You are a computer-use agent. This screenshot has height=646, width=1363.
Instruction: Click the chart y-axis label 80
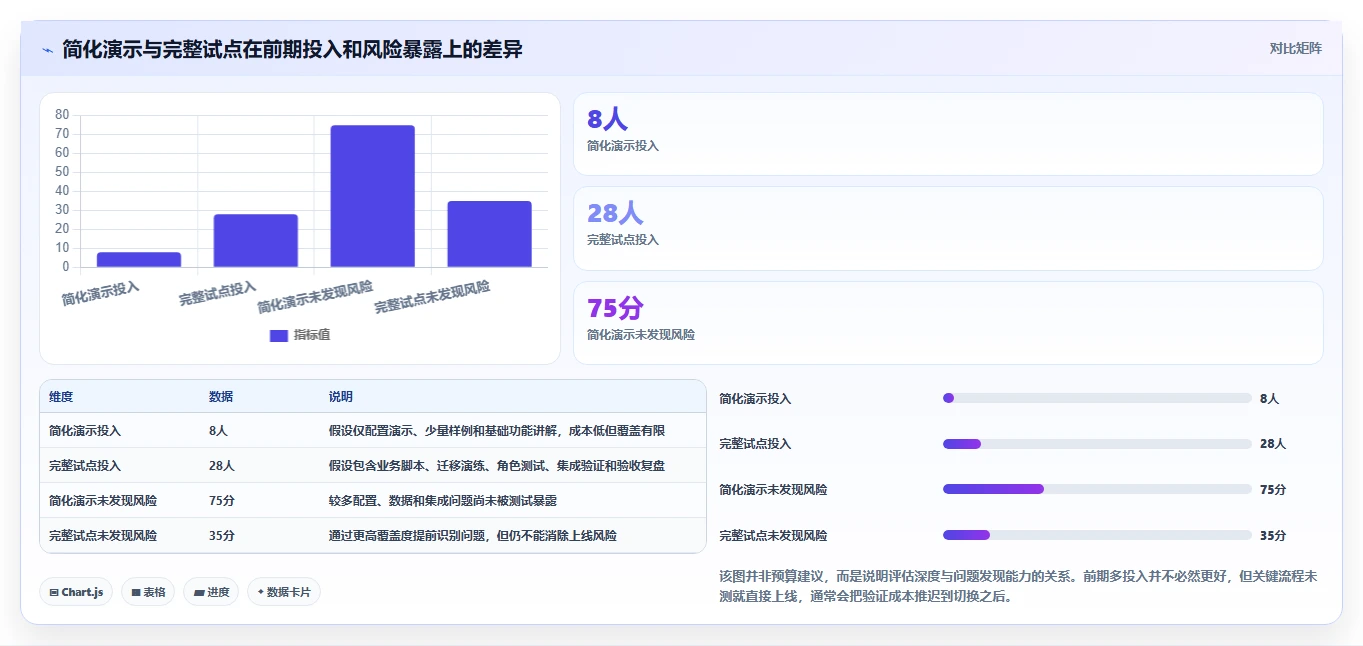click(x=62, y=115)
